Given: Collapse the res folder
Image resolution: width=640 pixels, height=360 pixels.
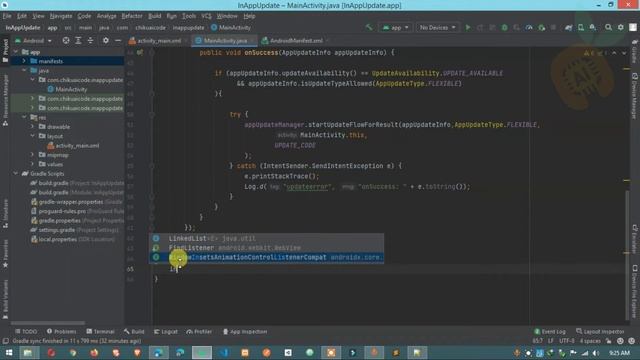Looking at the screenshot, I should [x=24, y=117].
